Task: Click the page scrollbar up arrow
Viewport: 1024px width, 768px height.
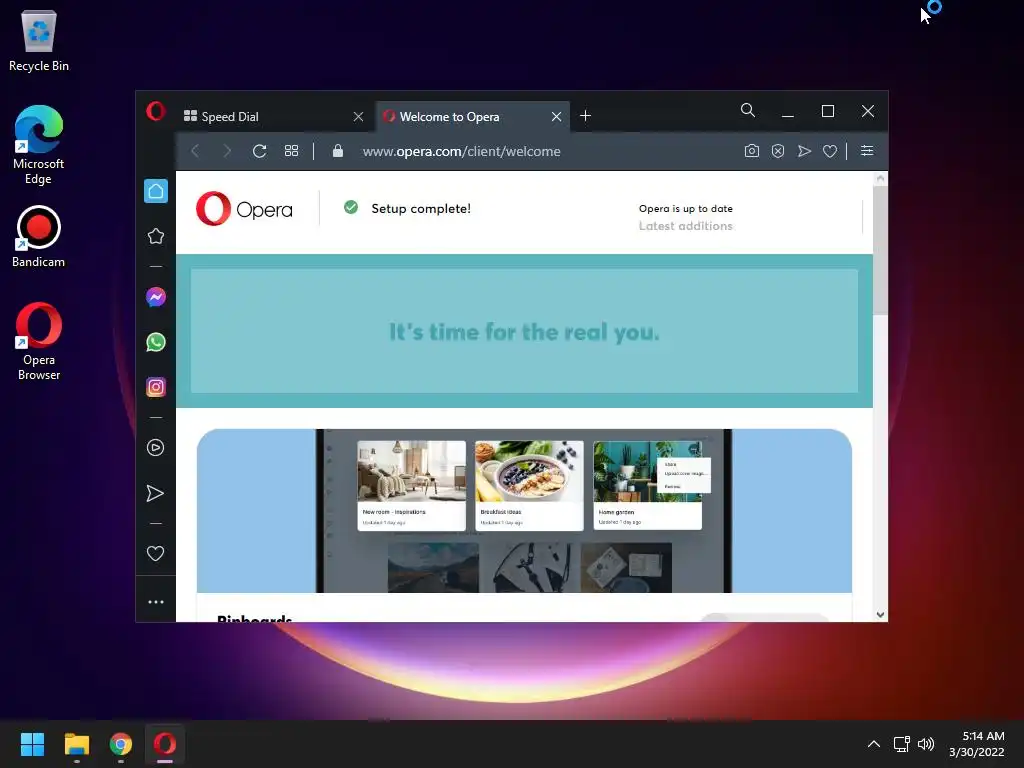Action: (880, 178)
